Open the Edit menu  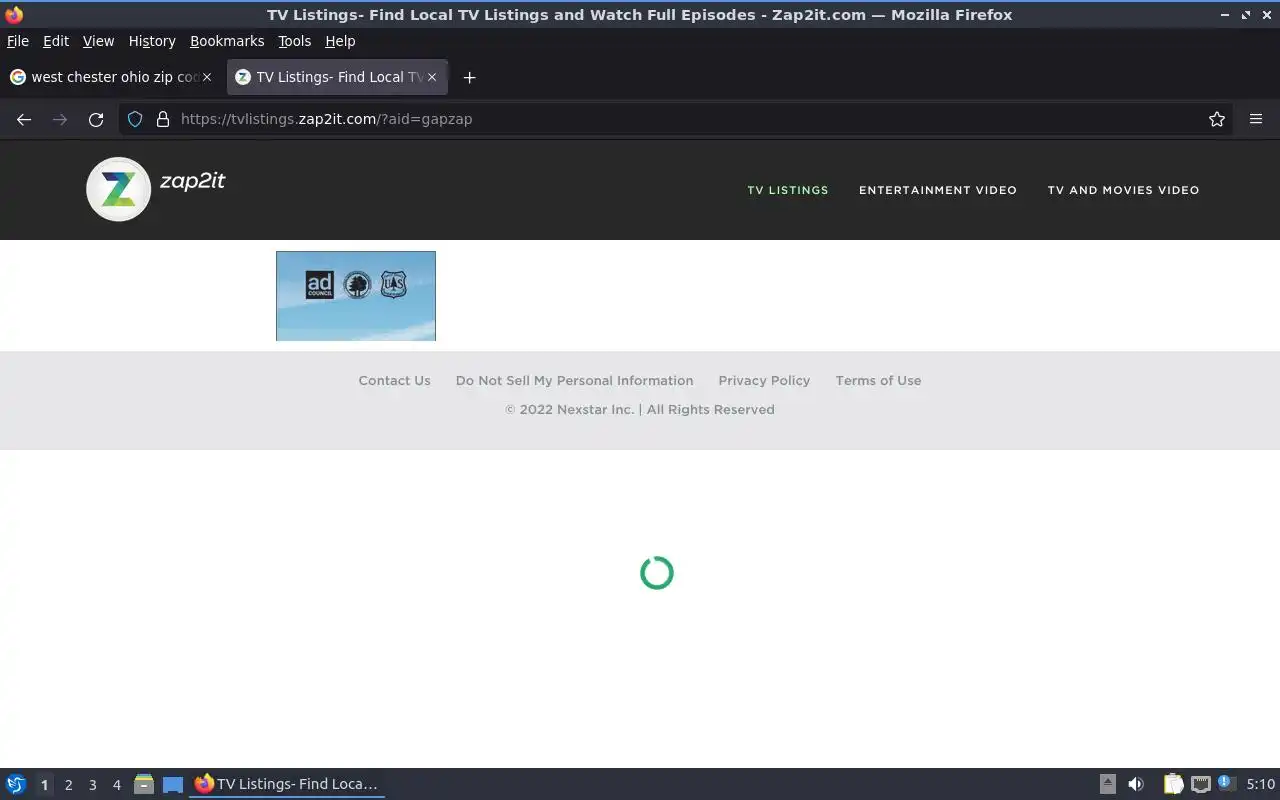tap(56, 41)
